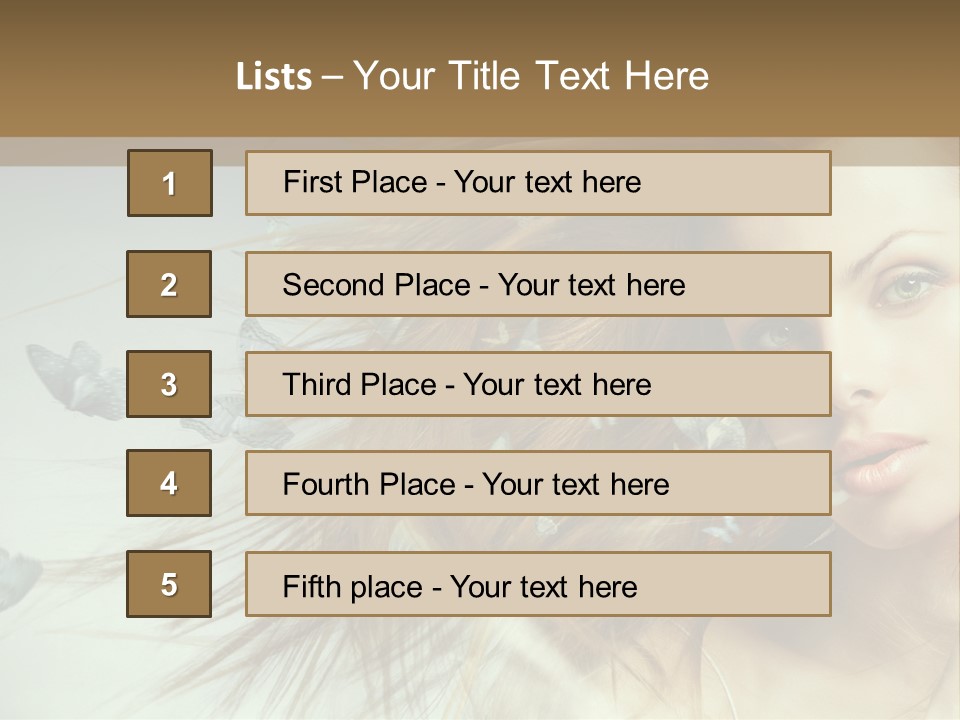Click the number 5 box
Screen dimensions: 960x720
(x=169, y=584)
